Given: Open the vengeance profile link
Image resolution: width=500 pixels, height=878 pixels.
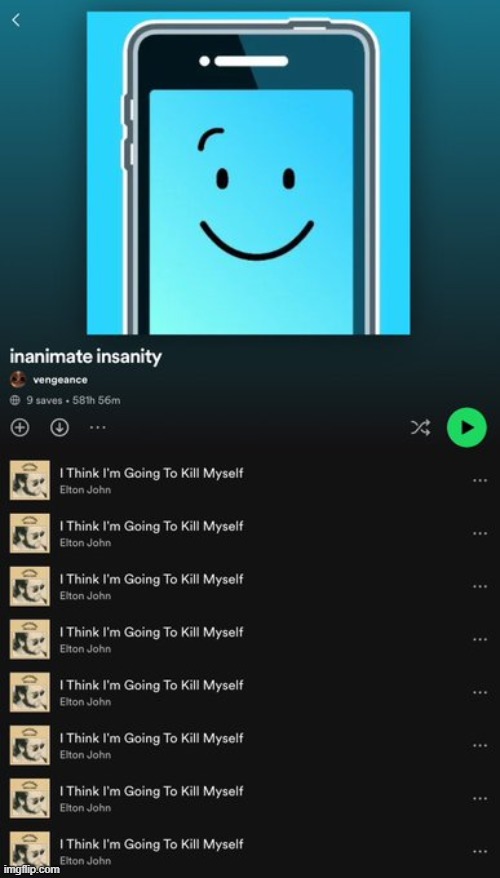Looking at the screenshot, I should coord(60,380).
